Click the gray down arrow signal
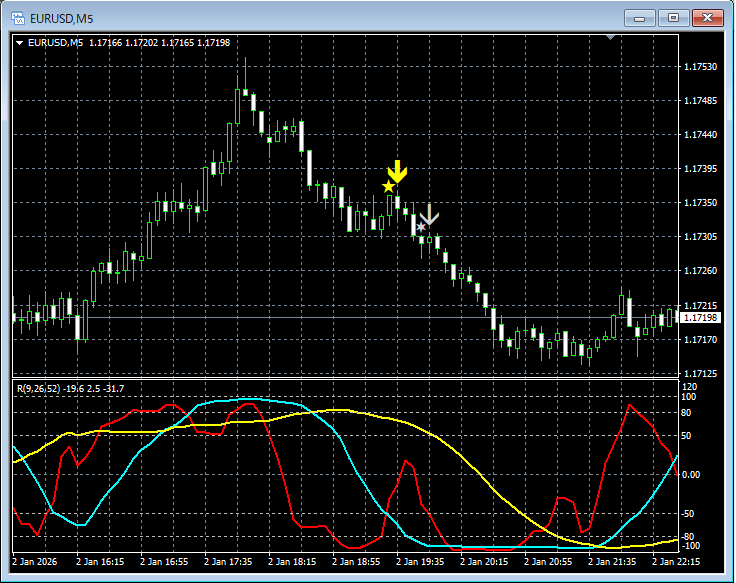 (x=429, y=215)
